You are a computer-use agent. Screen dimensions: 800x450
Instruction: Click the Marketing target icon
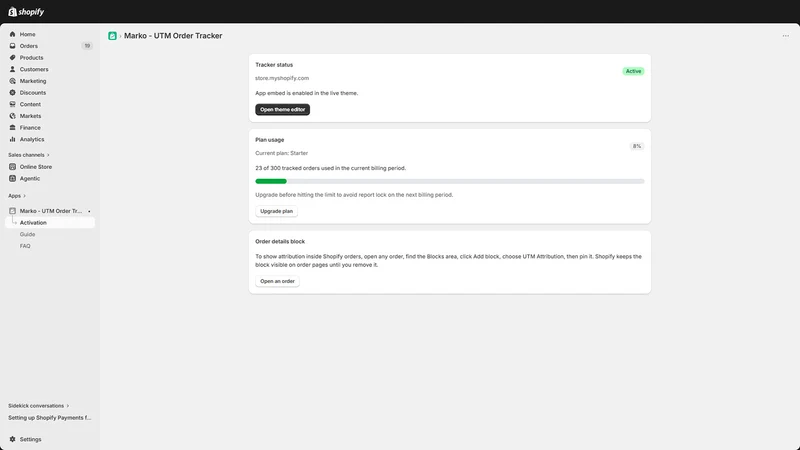pyautogui.click(x=12, y=81)
